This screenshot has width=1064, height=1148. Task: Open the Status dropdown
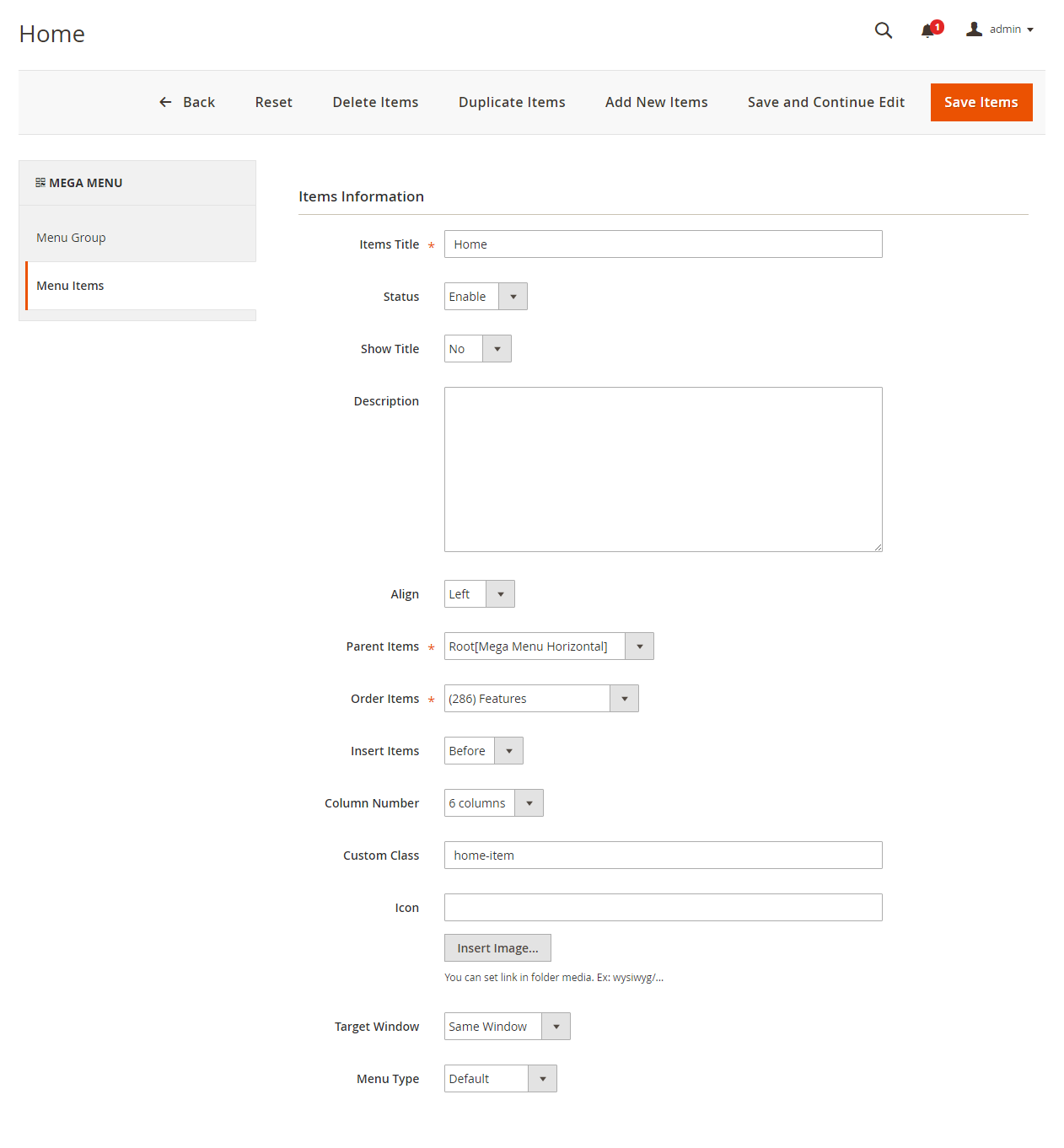pyautogui.click(x=486, y=297)
